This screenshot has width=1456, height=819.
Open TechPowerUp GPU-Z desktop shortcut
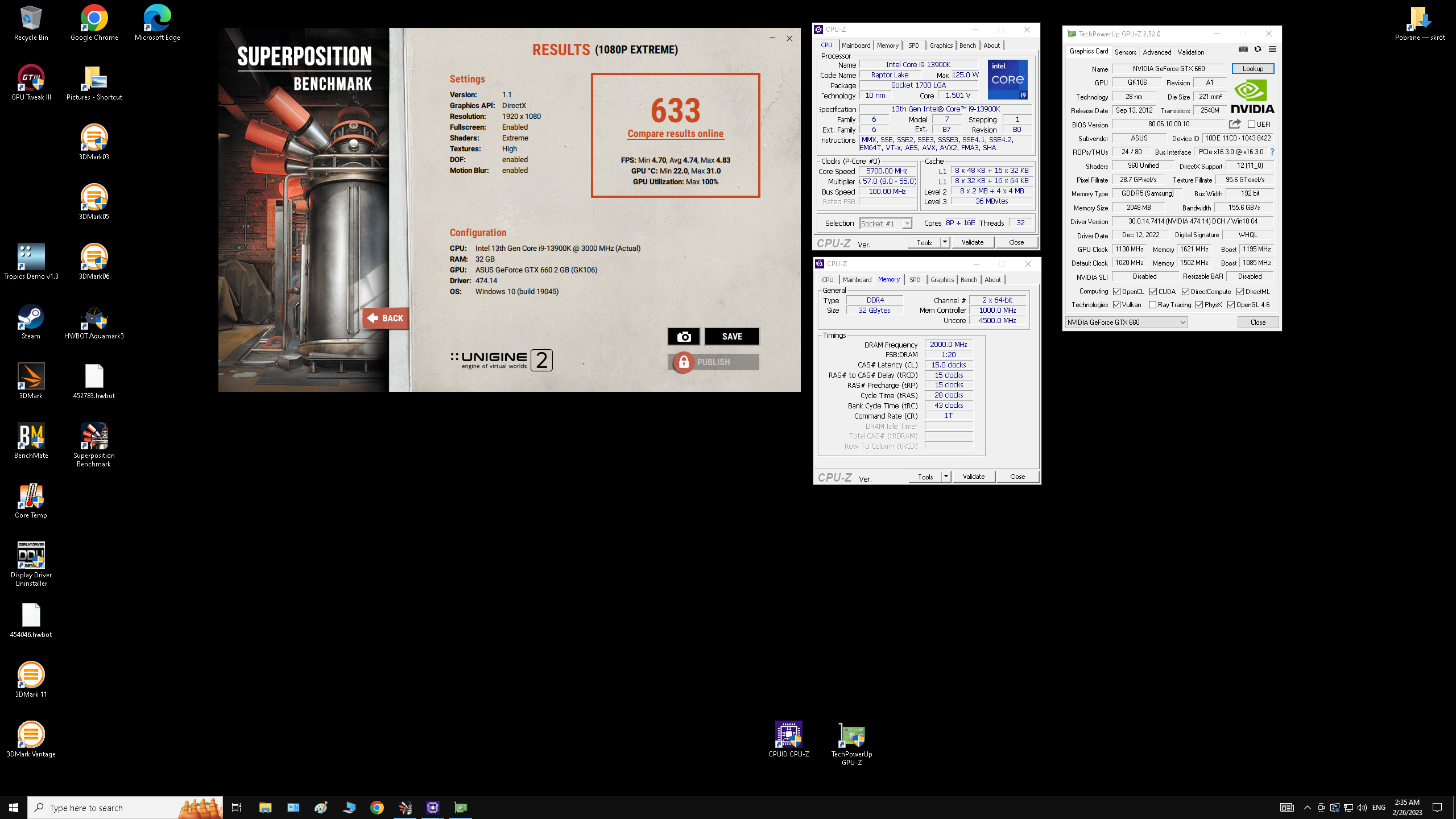point(851,743)
